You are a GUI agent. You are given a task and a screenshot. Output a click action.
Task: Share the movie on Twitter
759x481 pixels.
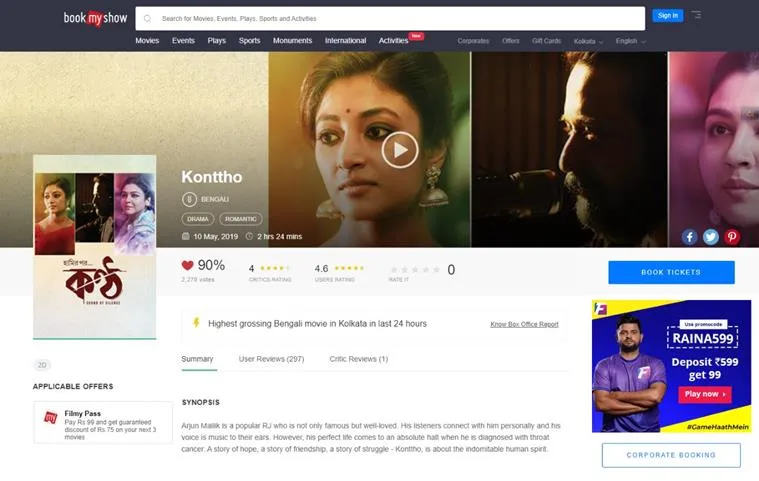click(x=711, y=237)
